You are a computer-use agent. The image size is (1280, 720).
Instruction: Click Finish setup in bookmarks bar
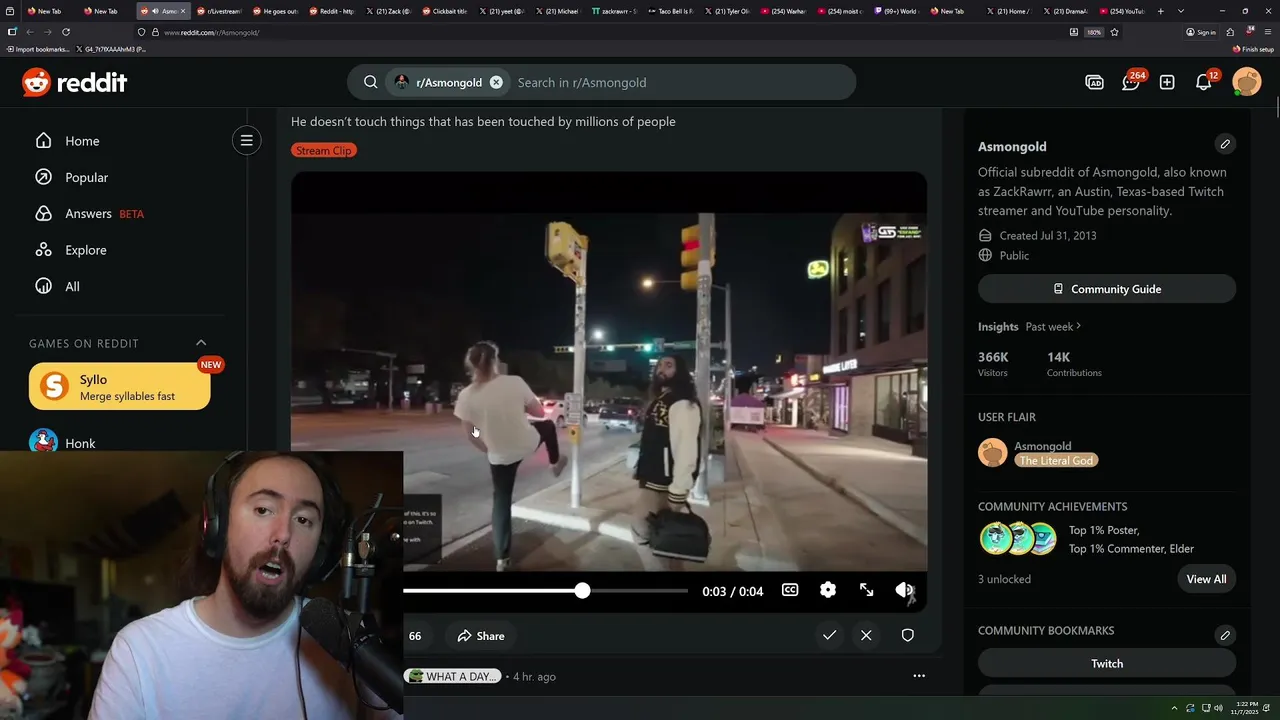click(x=1254, y=49)
